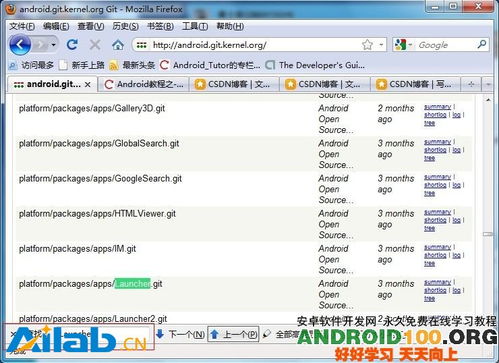Open log link for IM.git
Viewport: 499px width, 363px height.
[456, 255]
